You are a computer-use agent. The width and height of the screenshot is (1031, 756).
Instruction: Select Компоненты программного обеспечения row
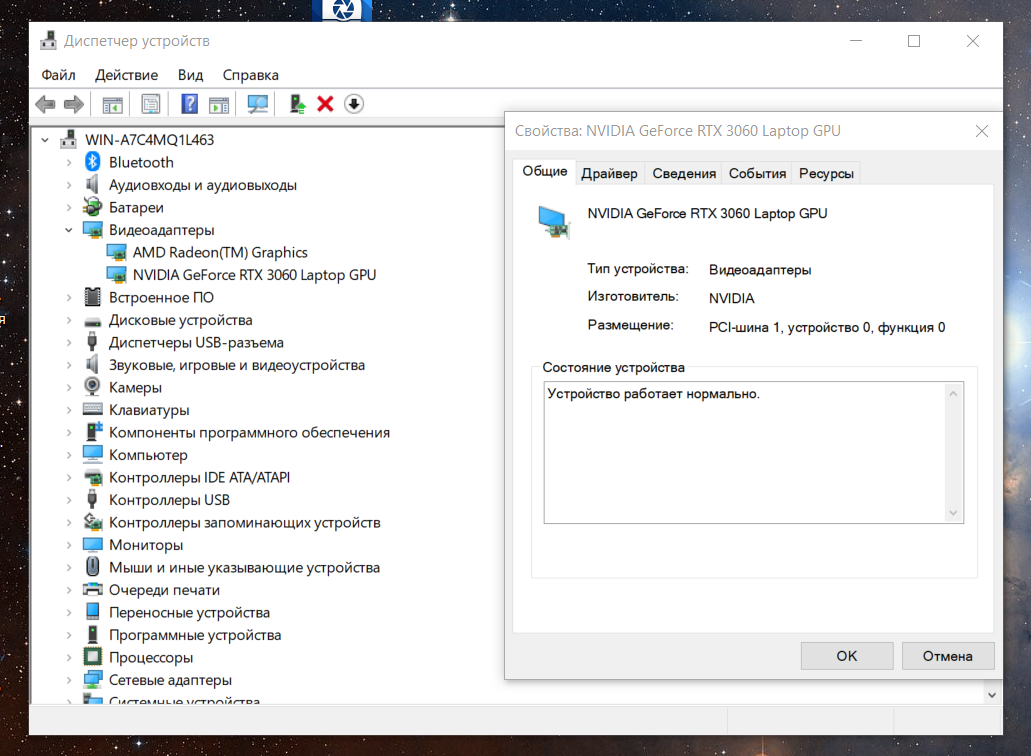[x=249, y=433]
